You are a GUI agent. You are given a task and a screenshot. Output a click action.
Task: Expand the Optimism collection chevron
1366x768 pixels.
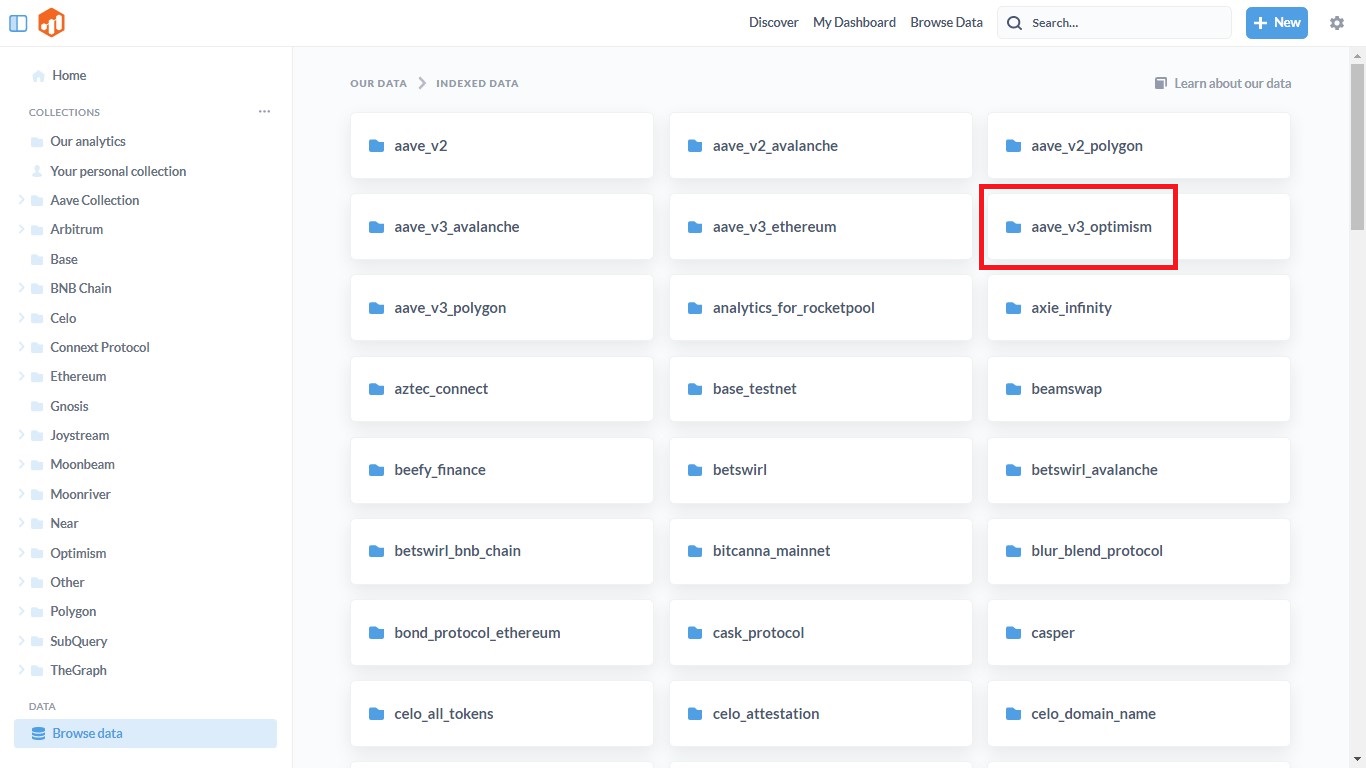tap(21, 553)
